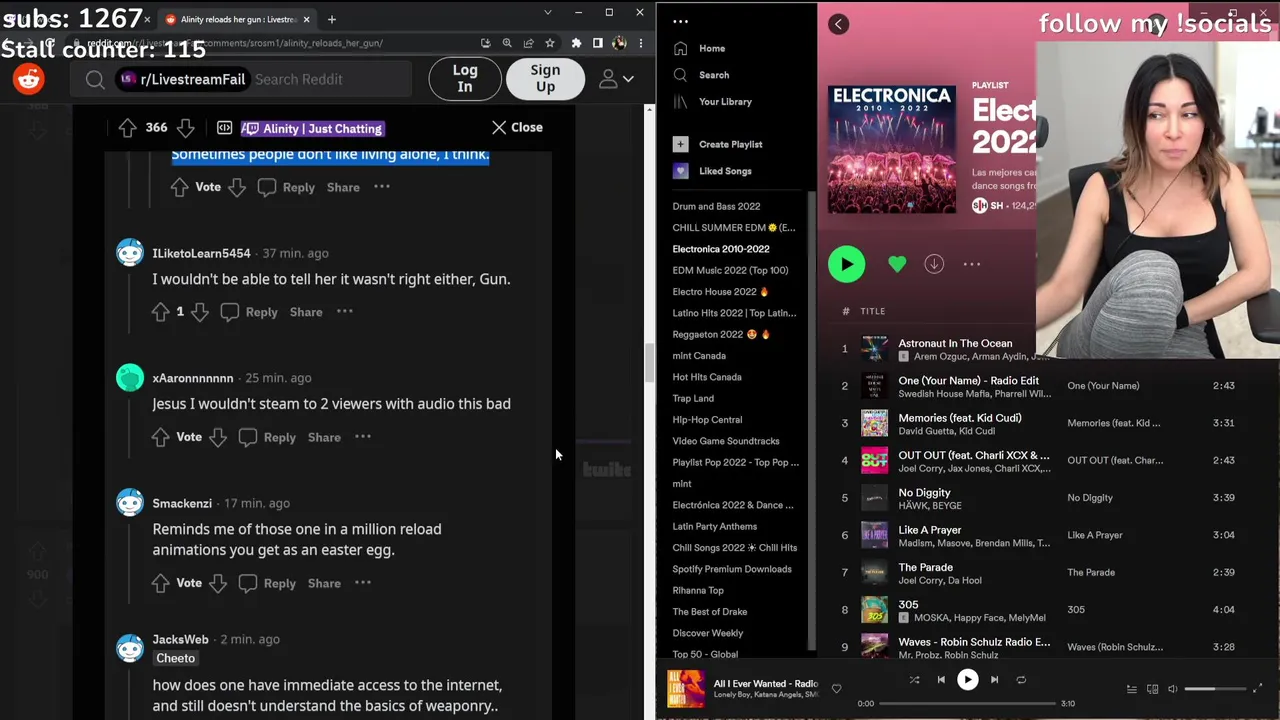The image size is (1280, 720).
Task: Open Chrome extensions puzzle icon
Action: pos(576,43)
